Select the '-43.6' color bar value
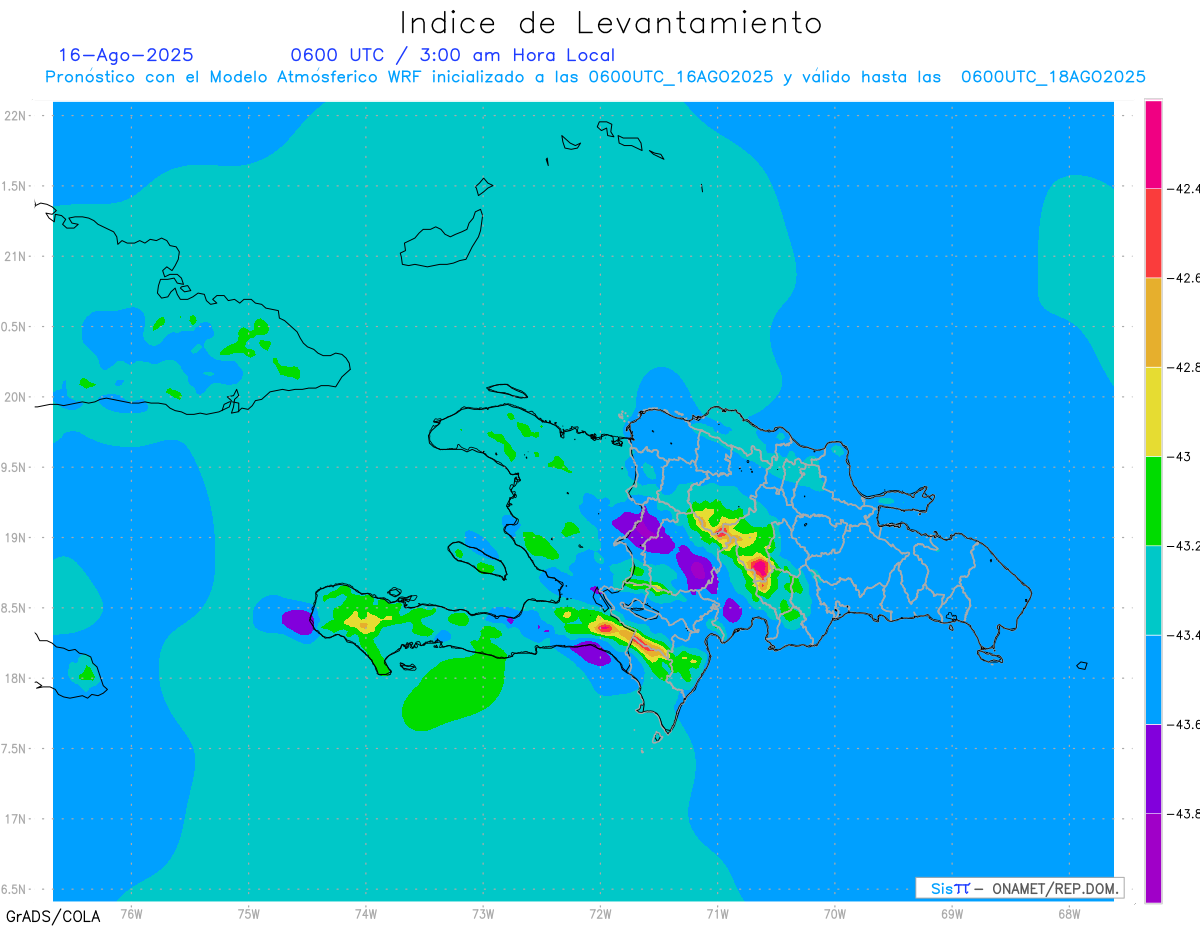Screen dimensions: 1200x927 [1182, 724]
